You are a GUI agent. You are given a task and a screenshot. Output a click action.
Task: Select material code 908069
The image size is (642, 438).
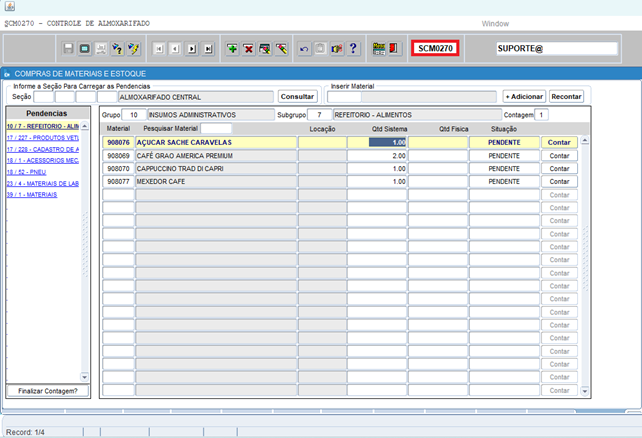[118, 156]
